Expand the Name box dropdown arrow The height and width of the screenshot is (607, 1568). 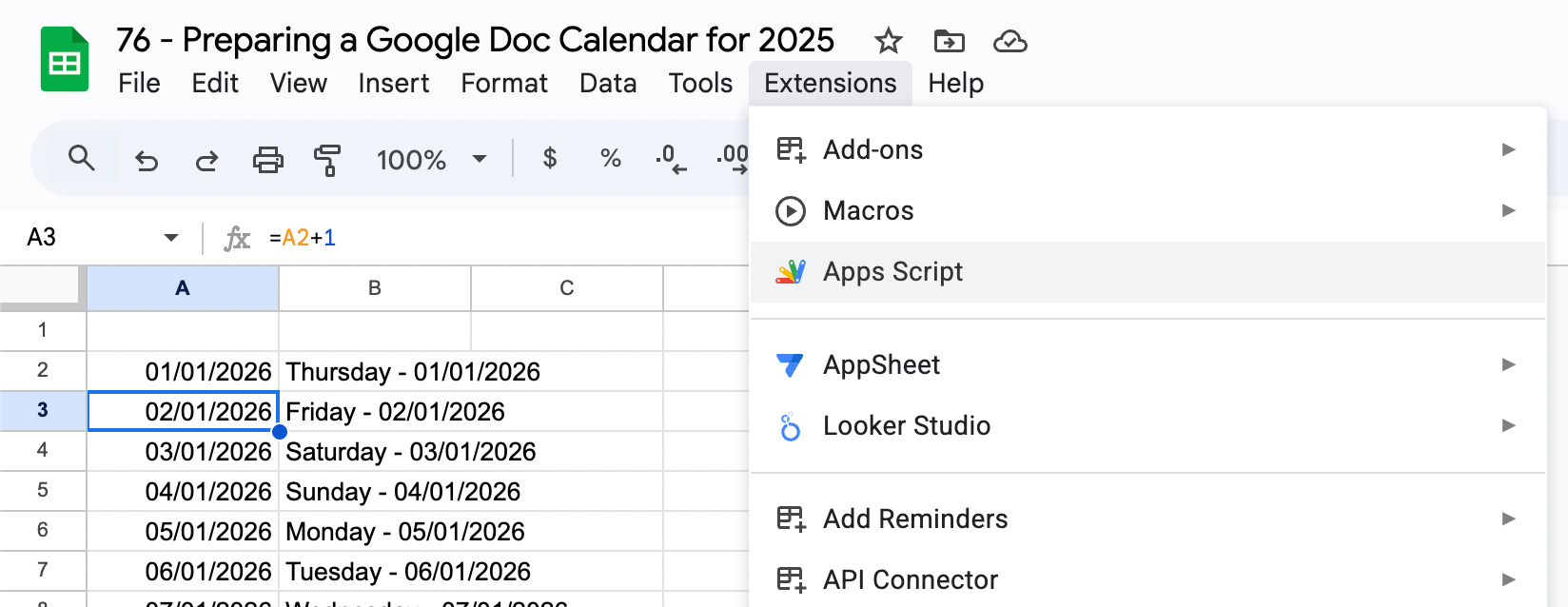(x=171, y=237)
